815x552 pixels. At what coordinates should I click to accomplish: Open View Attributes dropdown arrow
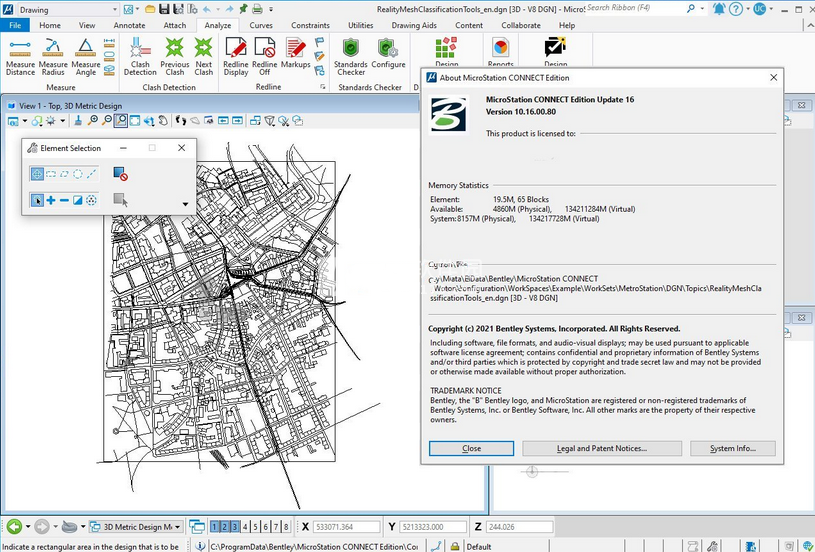pyautogui.click(x=24, y=121)
